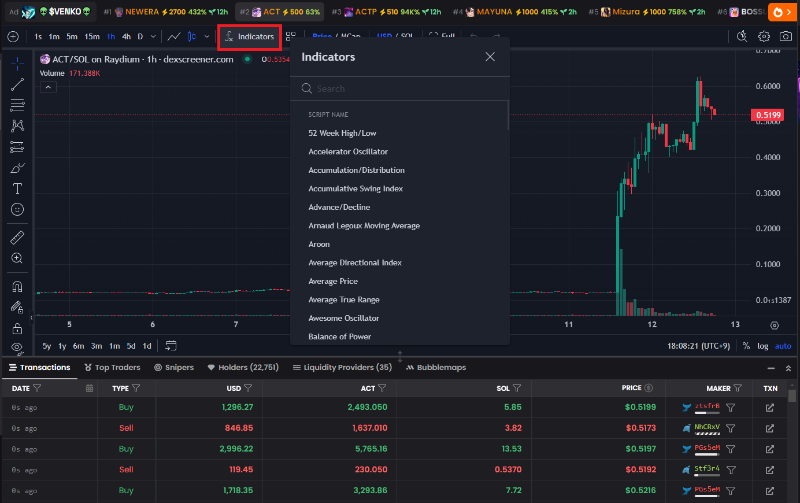This screenshot has width=800, height=503.
Task: Open the #1 NEWERA trending token
Action: pyautogui.click(x=166, y=12)
